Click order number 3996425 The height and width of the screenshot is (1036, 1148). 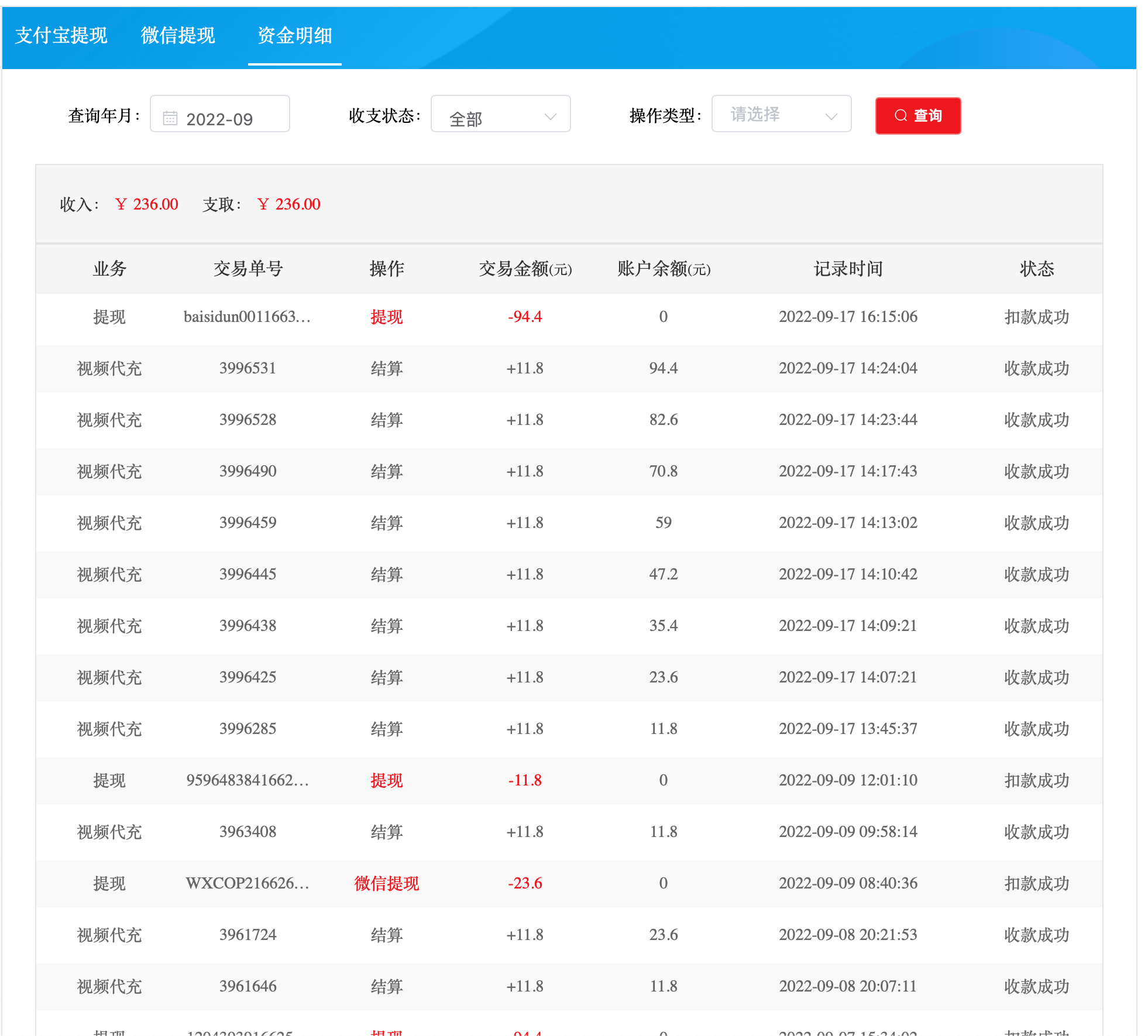[248, 677]
